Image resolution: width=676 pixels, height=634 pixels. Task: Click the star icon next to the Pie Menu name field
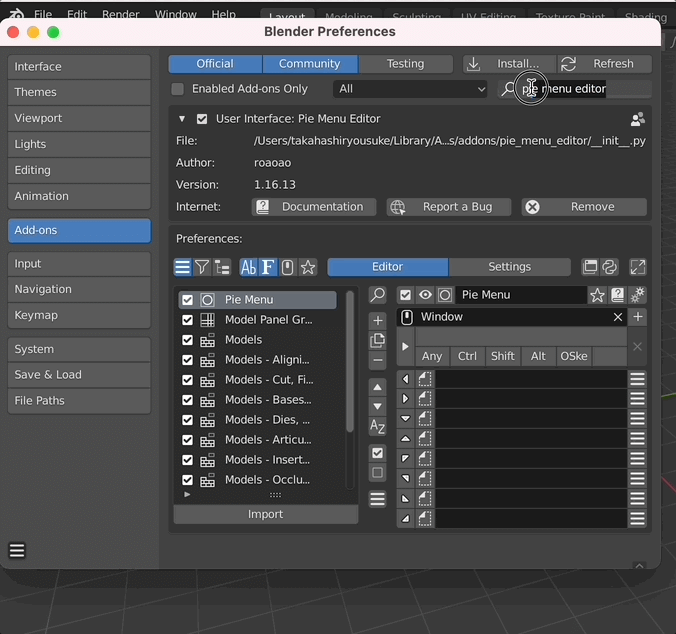(597, 295)
